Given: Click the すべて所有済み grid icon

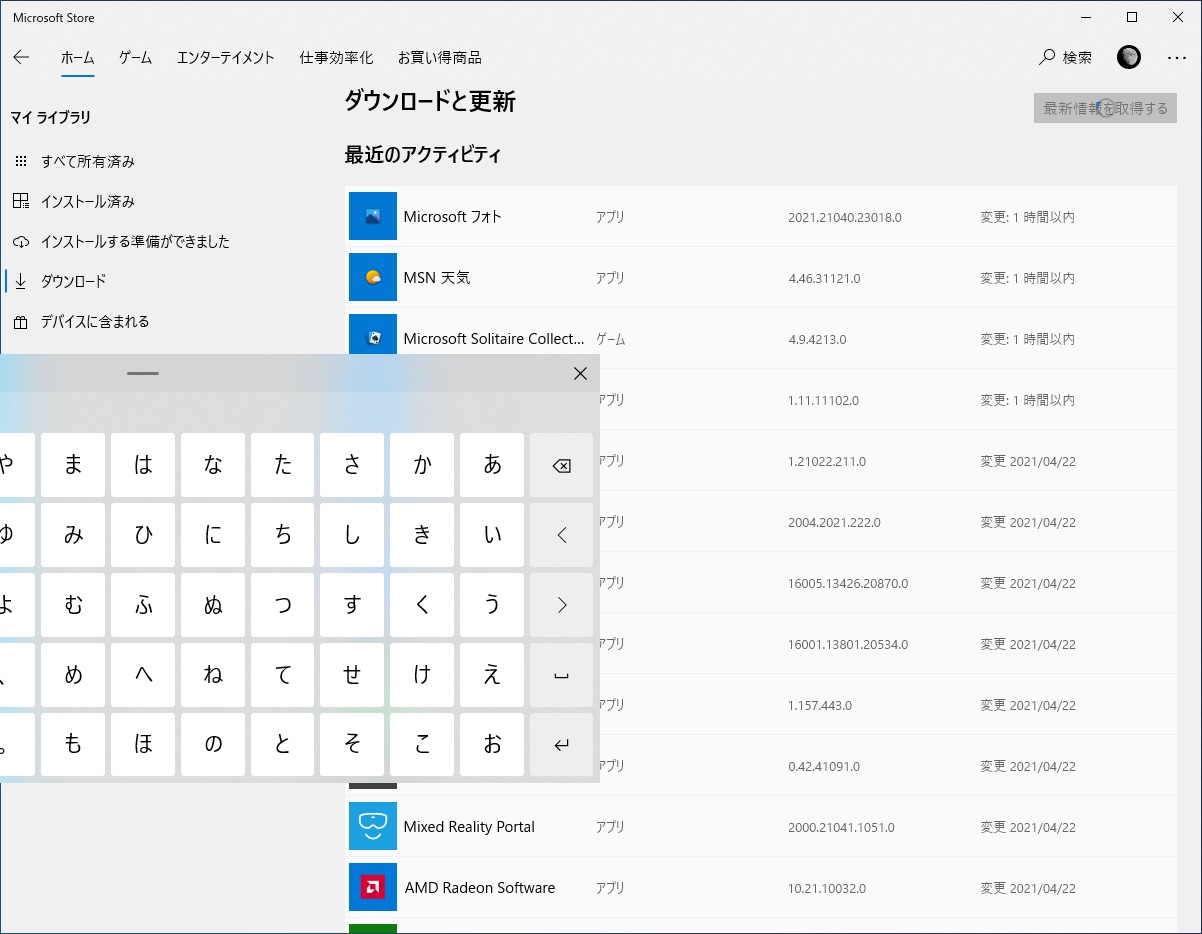Looking at the screenshot, I should coord(21,161).
